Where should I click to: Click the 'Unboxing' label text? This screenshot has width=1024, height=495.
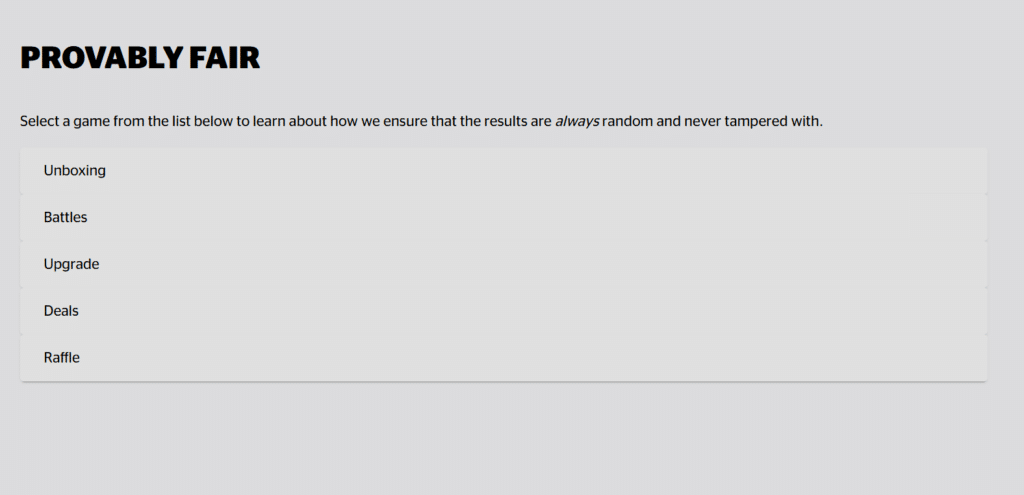[74, 171]
